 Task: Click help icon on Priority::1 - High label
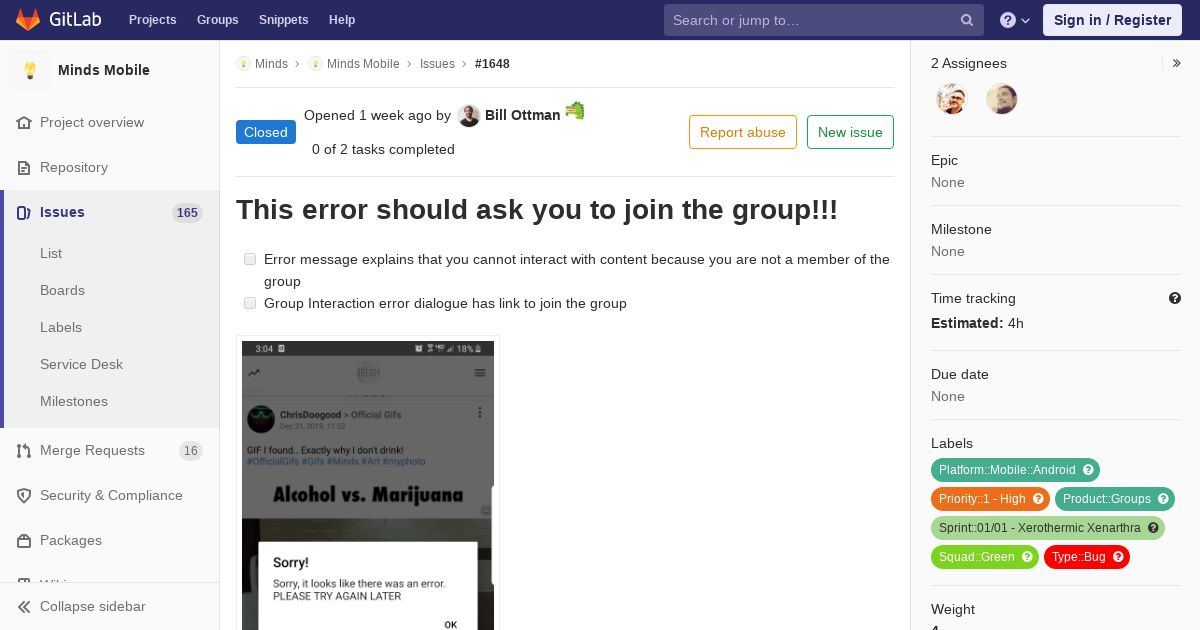(1038, 499)
